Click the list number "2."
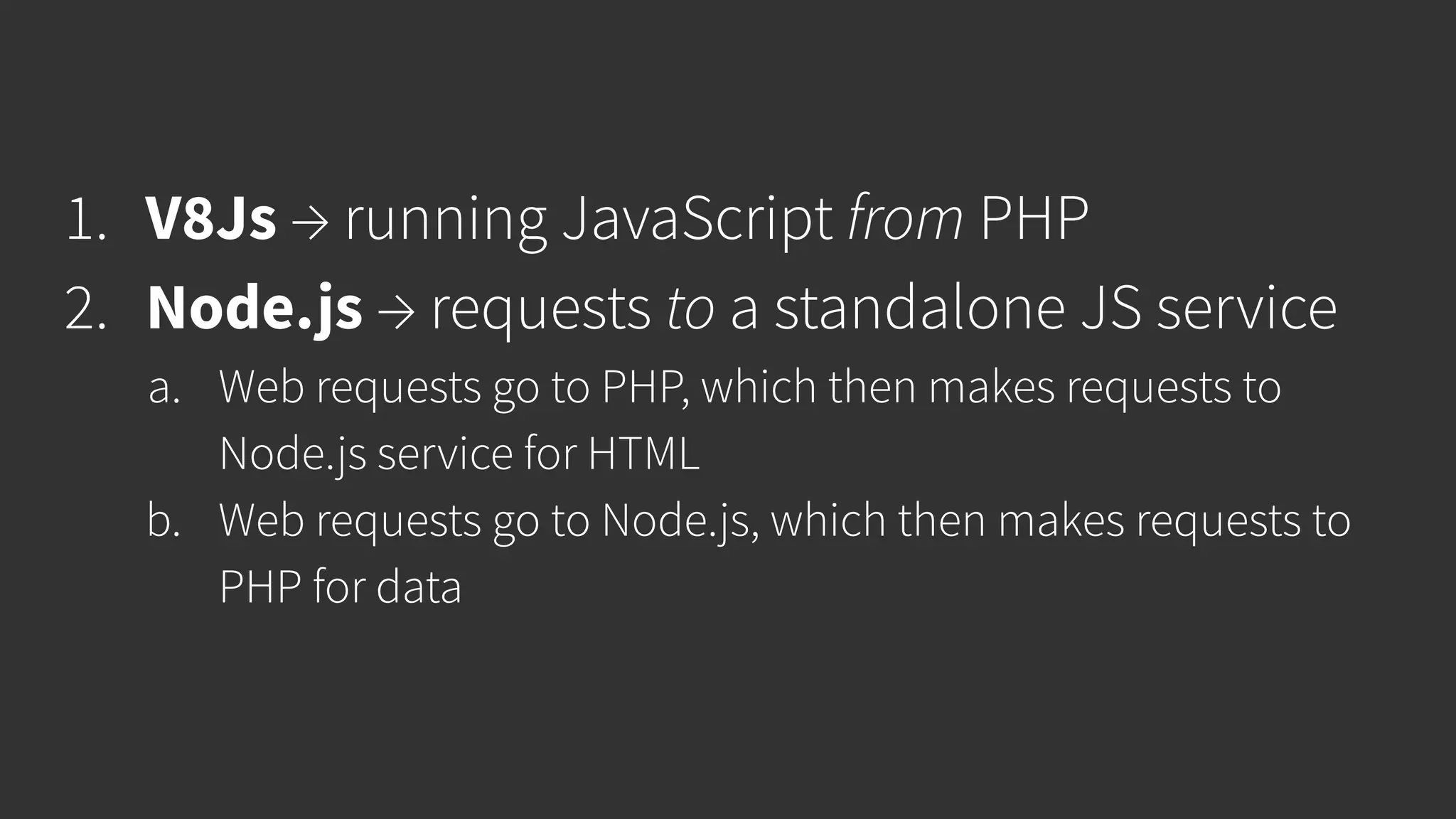Image resolution: width=1456 pixels, height=819 pixels. tap(86, 310)
